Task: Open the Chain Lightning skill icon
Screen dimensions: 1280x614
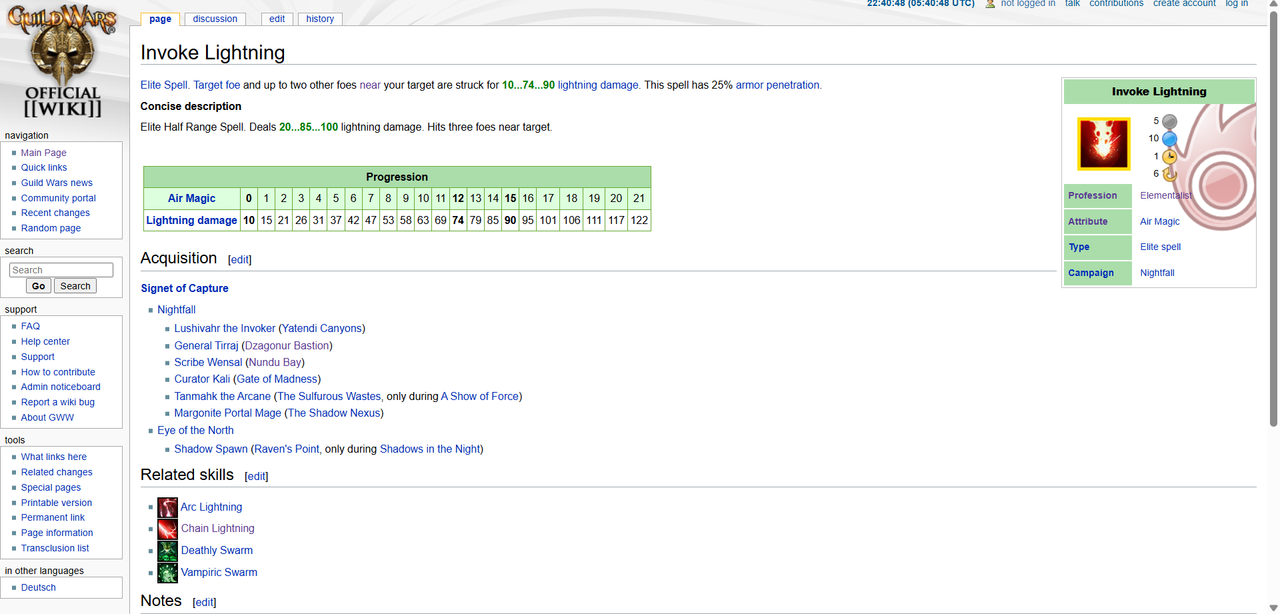Action: point(167,528)
